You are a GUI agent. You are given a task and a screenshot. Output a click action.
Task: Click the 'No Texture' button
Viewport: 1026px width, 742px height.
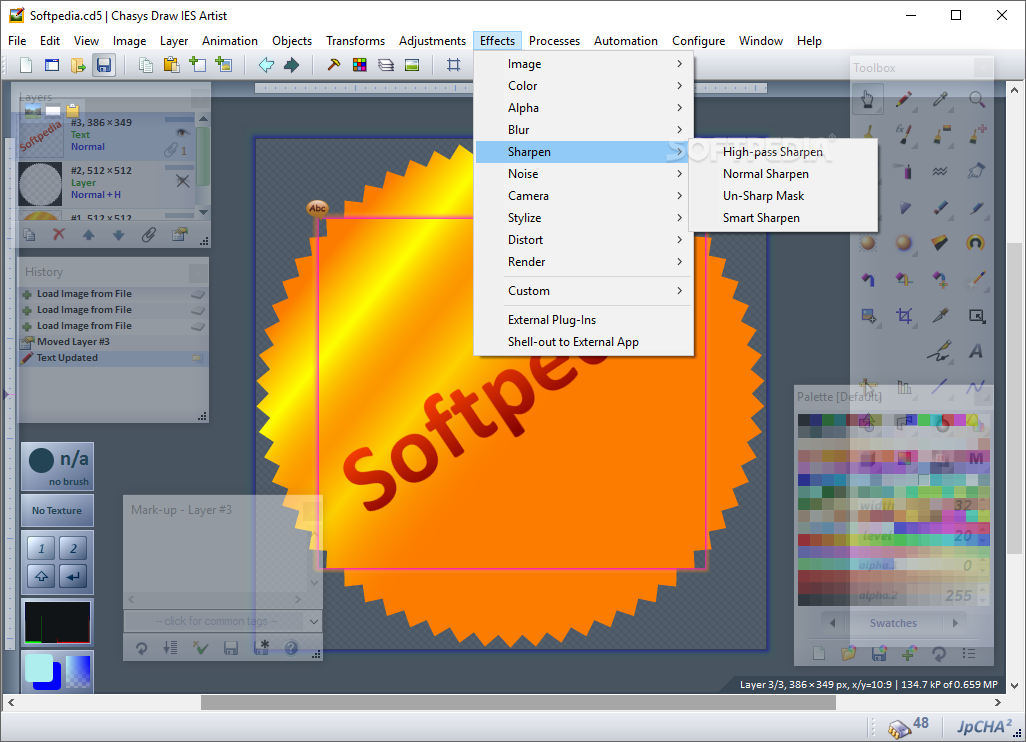(x=57, y=510)
